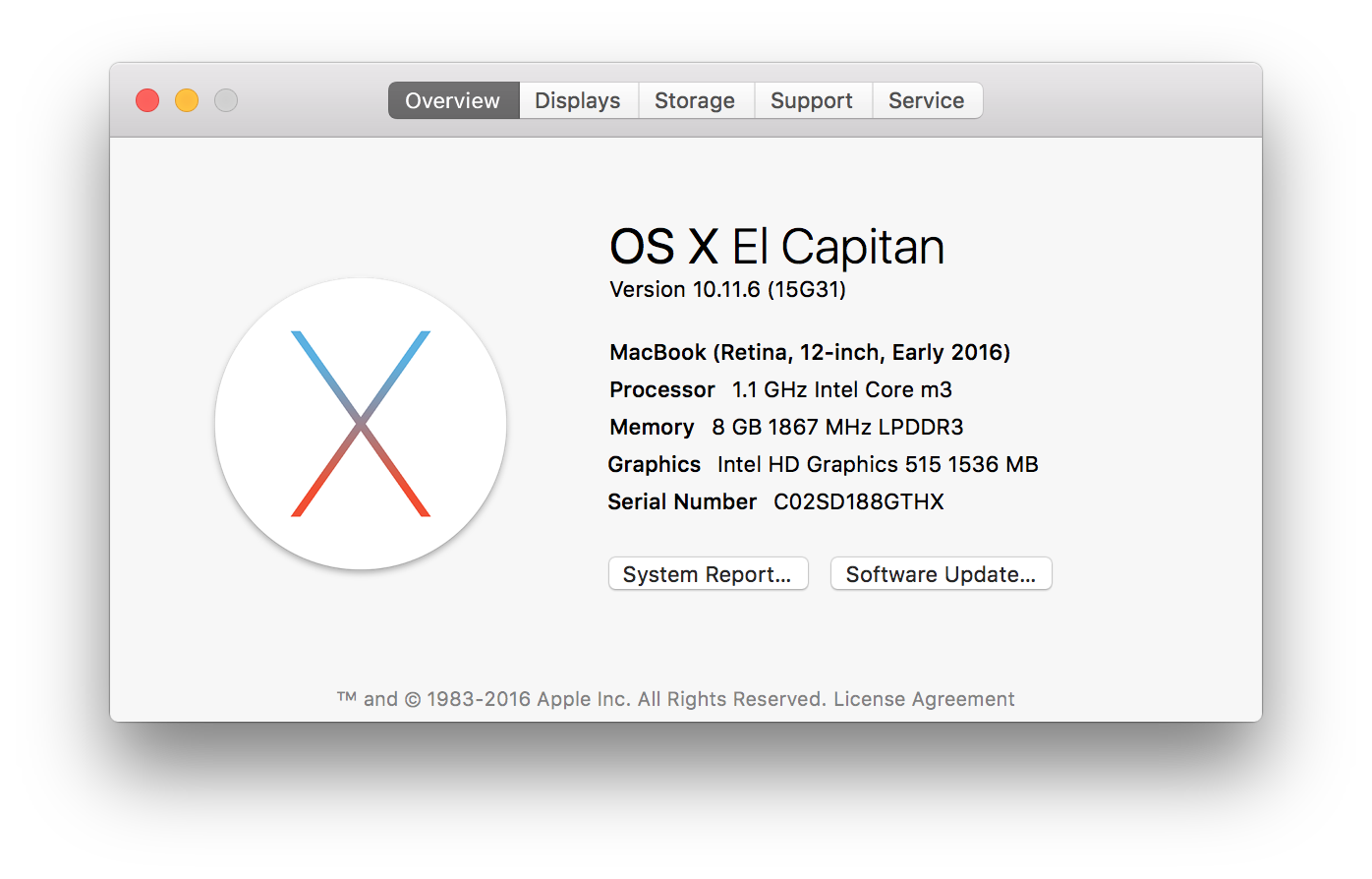Screen dimensions: 1372x879
Task: Click the Memory label
Action: pos(652,427)
